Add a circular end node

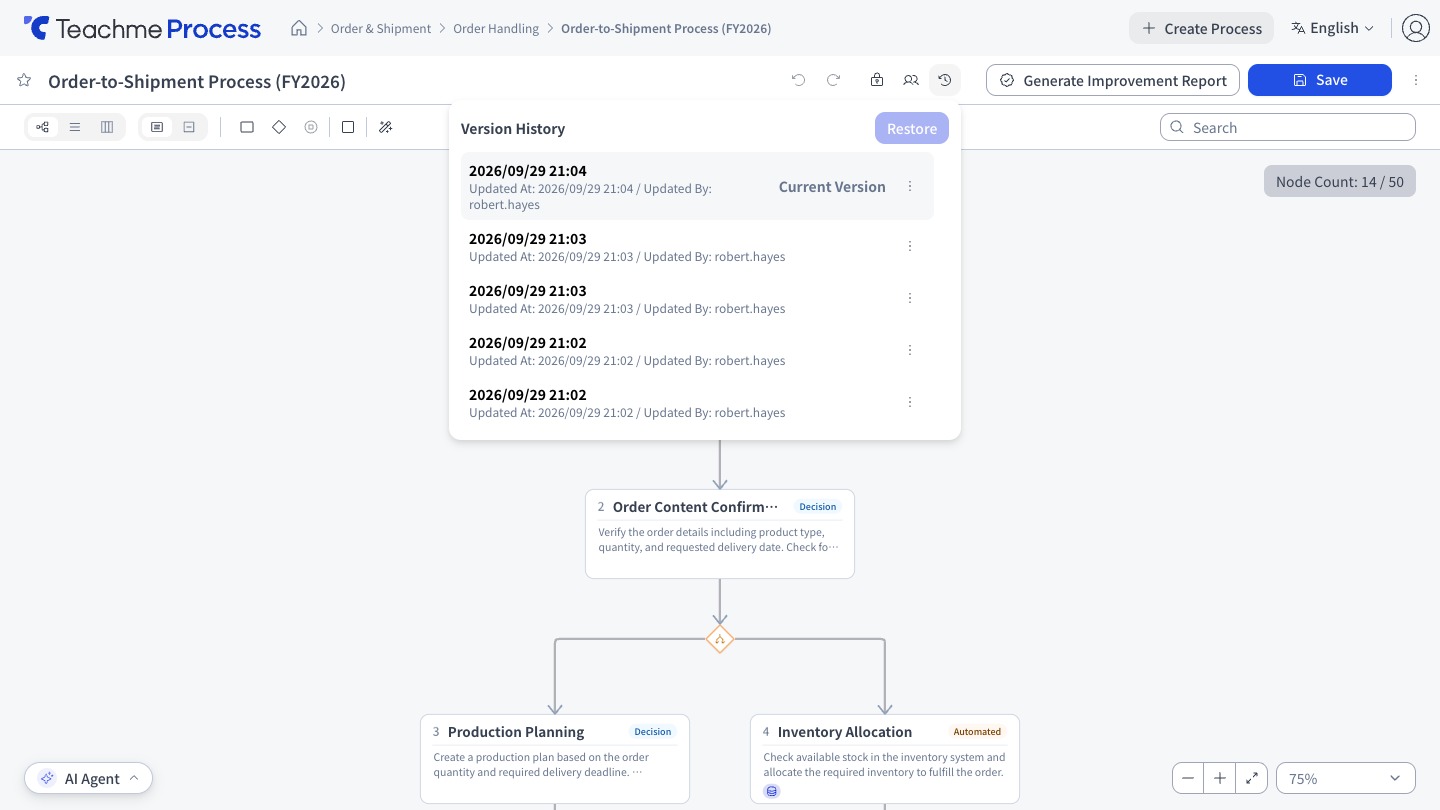coord(311,127)
